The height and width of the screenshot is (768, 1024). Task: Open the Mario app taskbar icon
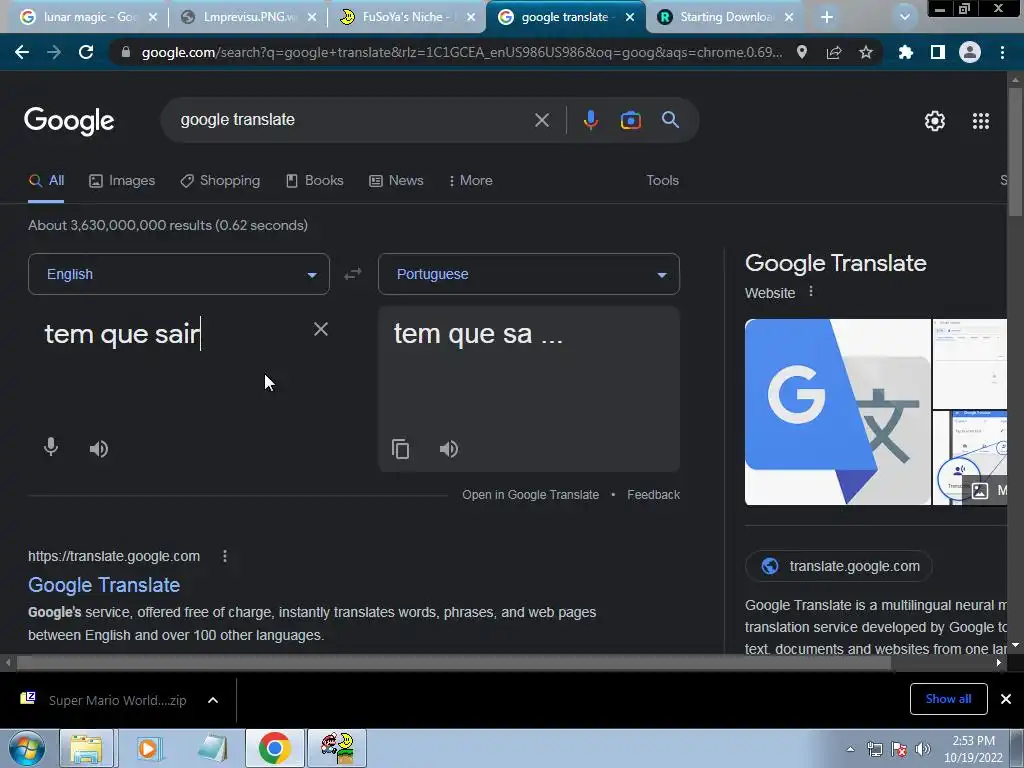(x=338, y=748)
